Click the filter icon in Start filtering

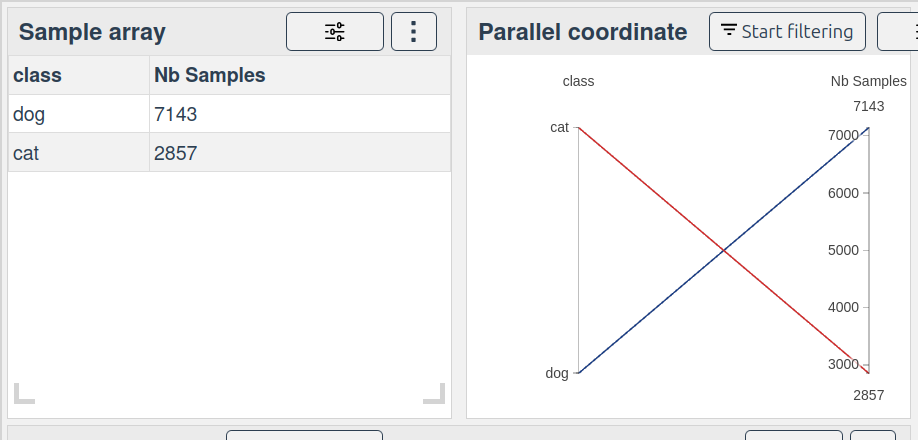tap(729, 30)
